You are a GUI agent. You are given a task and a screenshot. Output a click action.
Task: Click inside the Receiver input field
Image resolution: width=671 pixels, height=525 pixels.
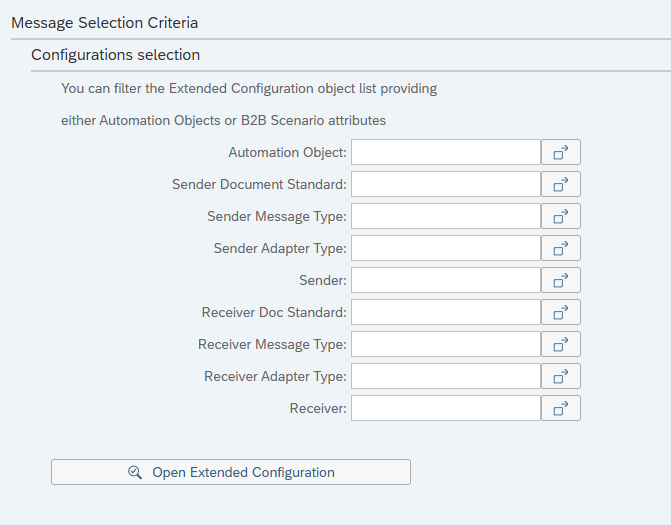[x=446, y=408]
